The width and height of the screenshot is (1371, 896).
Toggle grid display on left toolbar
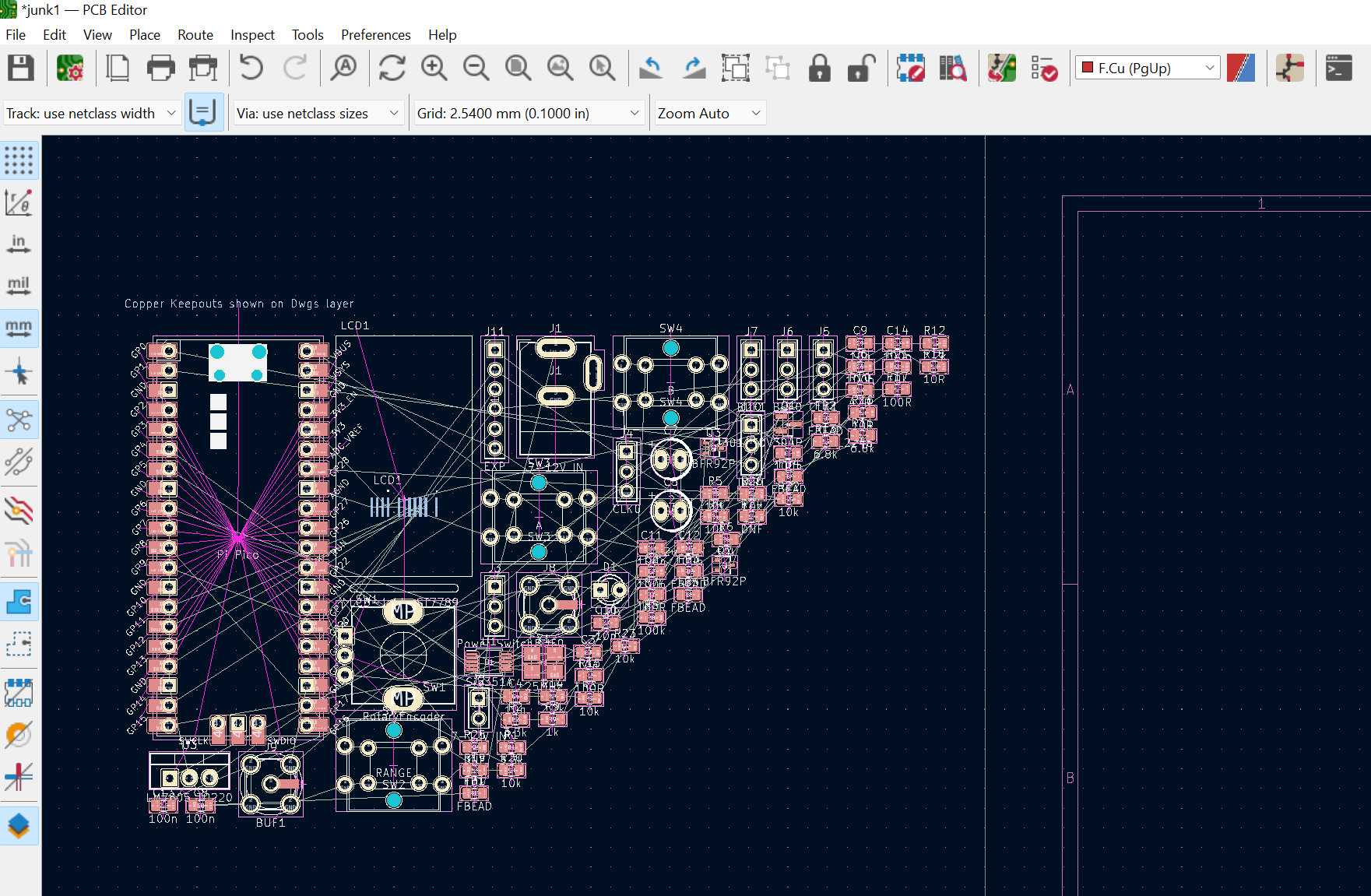pyautogui.click(x=19, y=160)
